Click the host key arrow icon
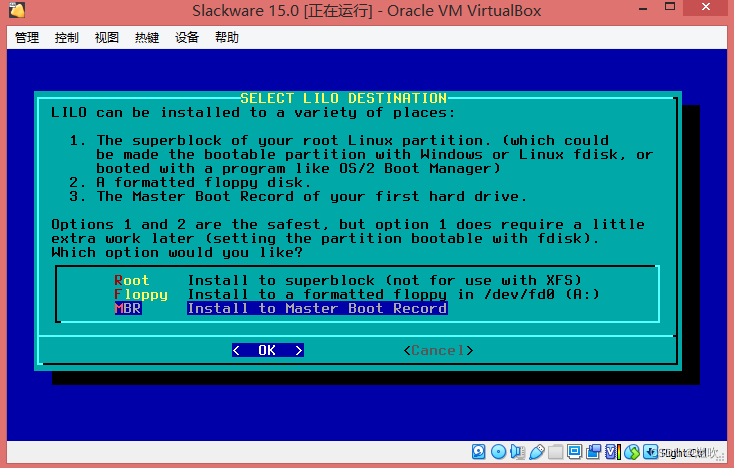This screenshot has height=468, width=734. pyautogui.click(x=651, y=452)
